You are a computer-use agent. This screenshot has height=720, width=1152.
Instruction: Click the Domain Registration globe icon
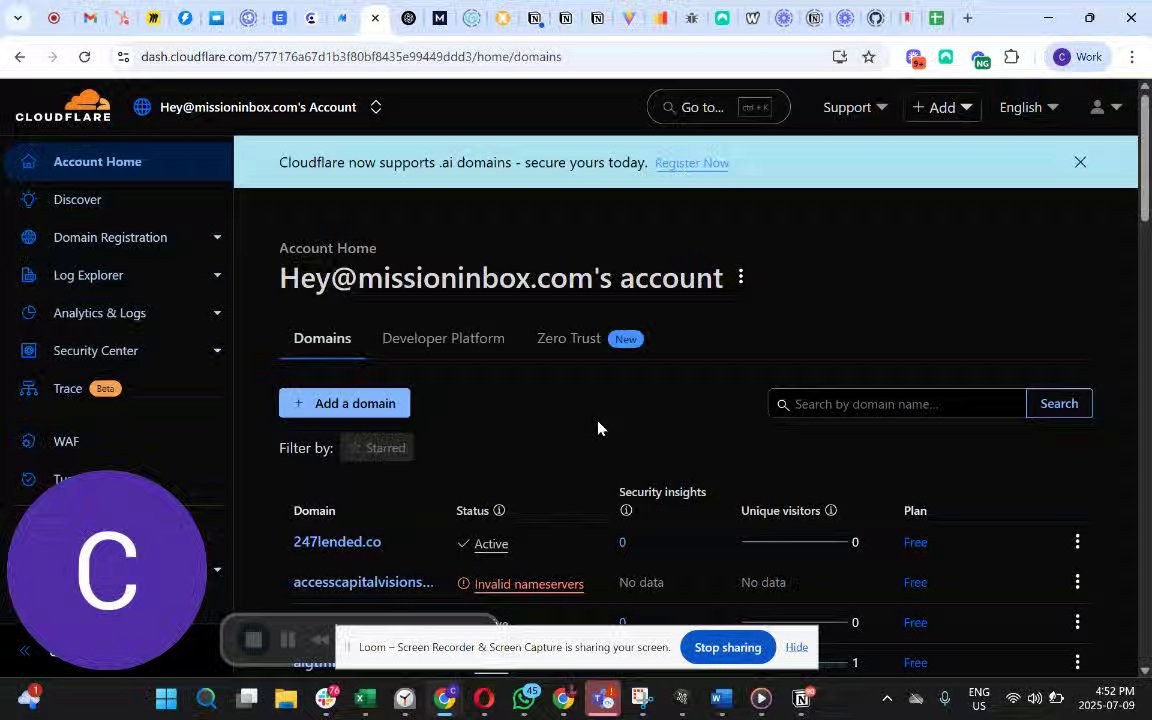[x=29, y=237]
